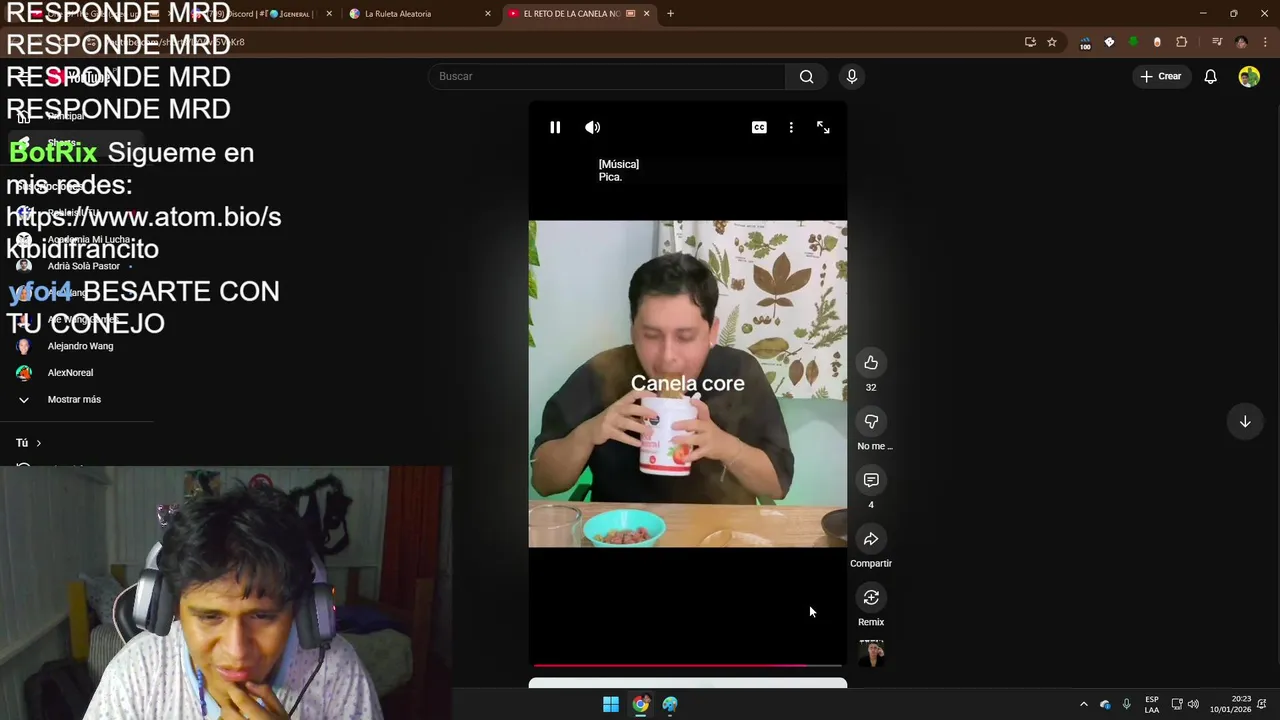Open the Crear create menu

[1160, 76]
